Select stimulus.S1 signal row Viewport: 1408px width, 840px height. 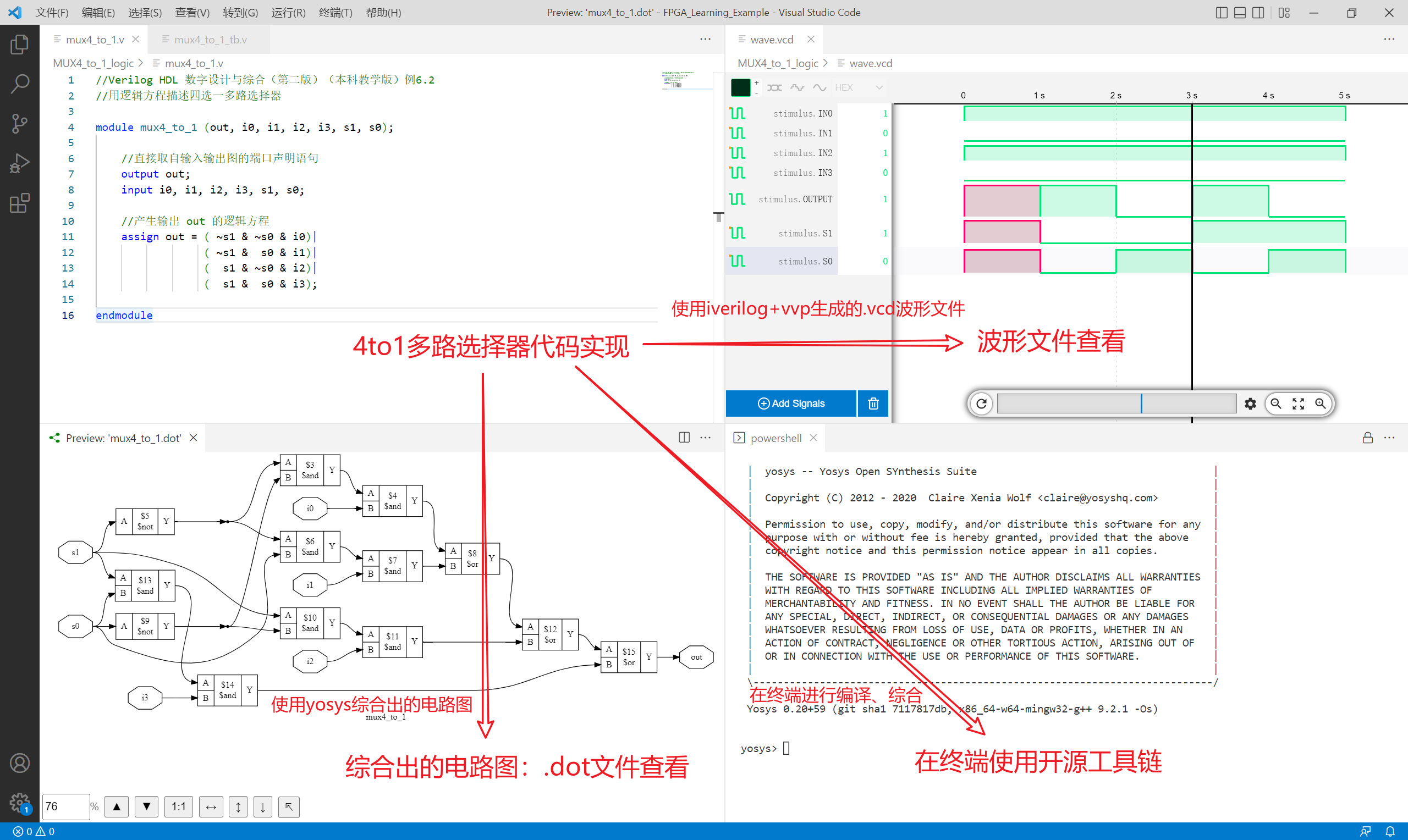pyautogui.click(x=808, y=233)
